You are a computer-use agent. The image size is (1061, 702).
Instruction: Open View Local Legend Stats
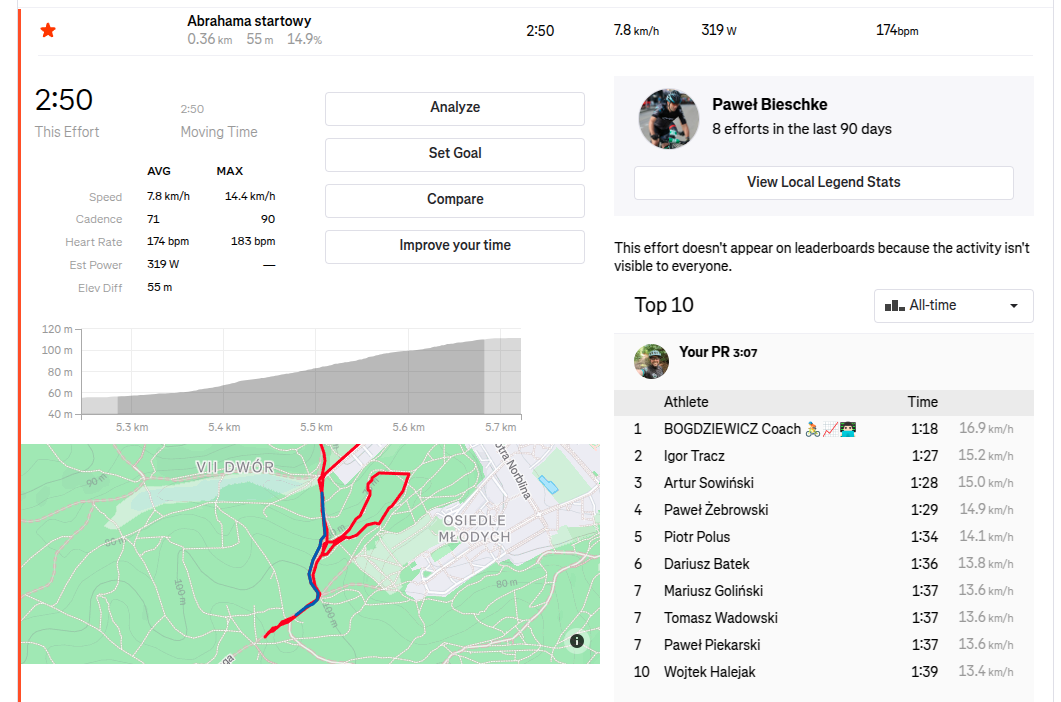coord(823,183)
